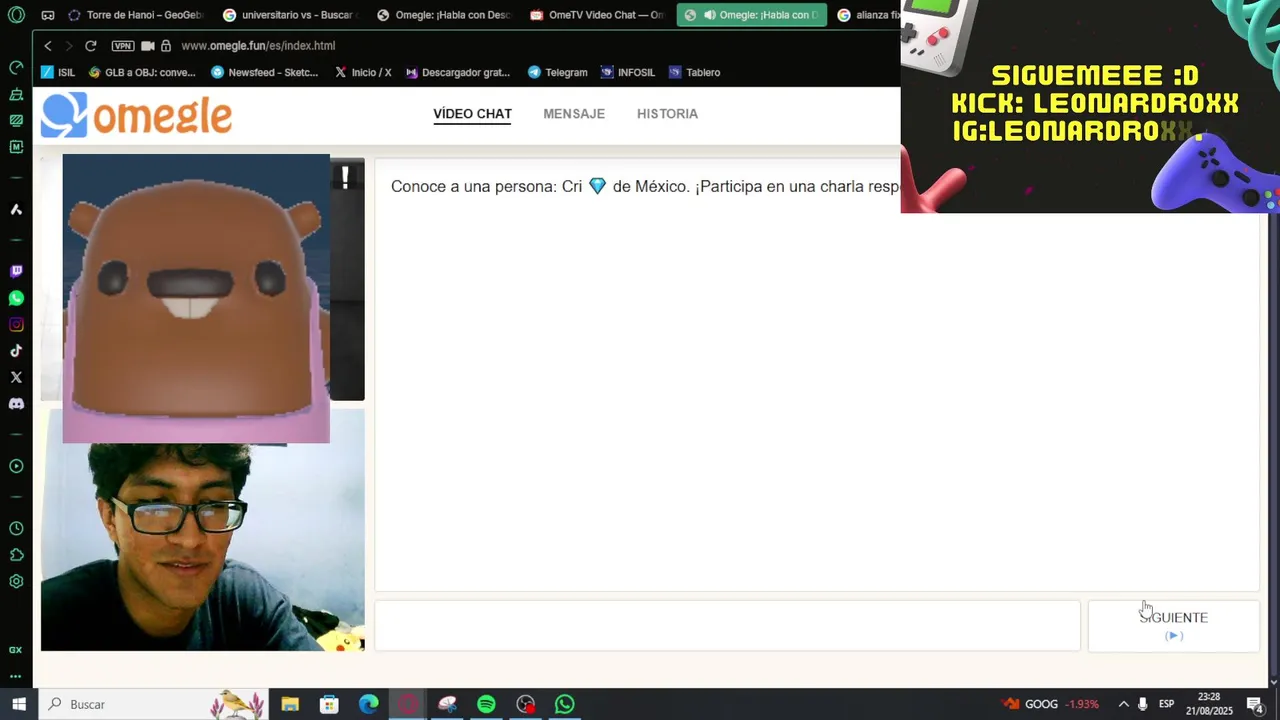This screenshot has height=720, width=1280.
Task: Open Instagram in the sidebar
Action: point(16,325)
